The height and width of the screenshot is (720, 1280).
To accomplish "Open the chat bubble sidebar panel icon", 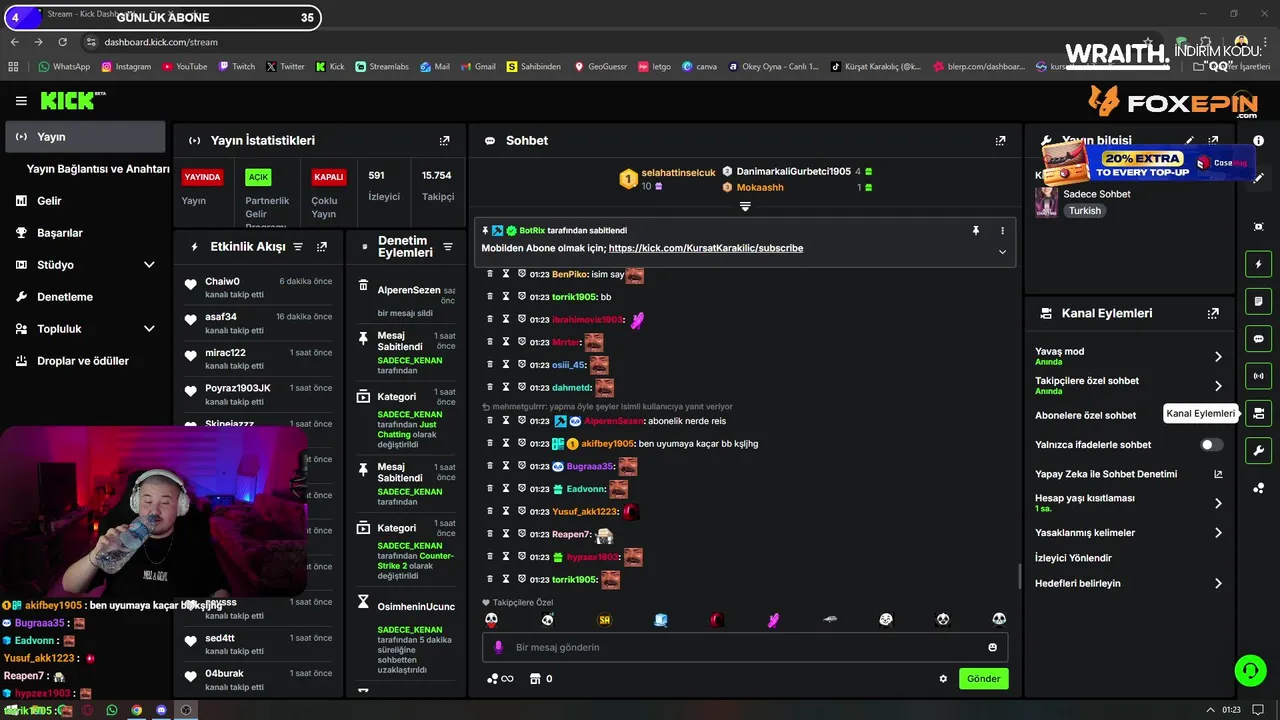I will click(x=1259, y=339).
